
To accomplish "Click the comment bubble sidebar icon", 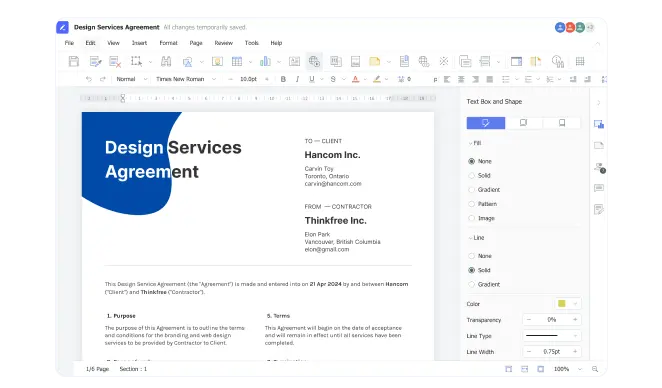I will [x=599, y=188].
